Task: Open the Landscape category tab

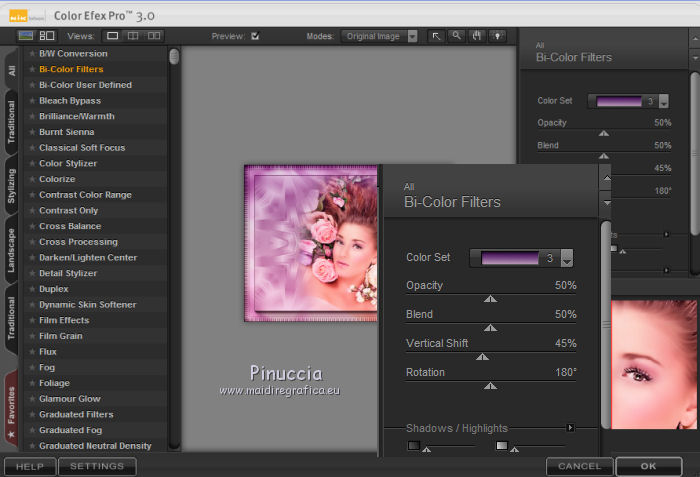Action: tap(12, 250)
